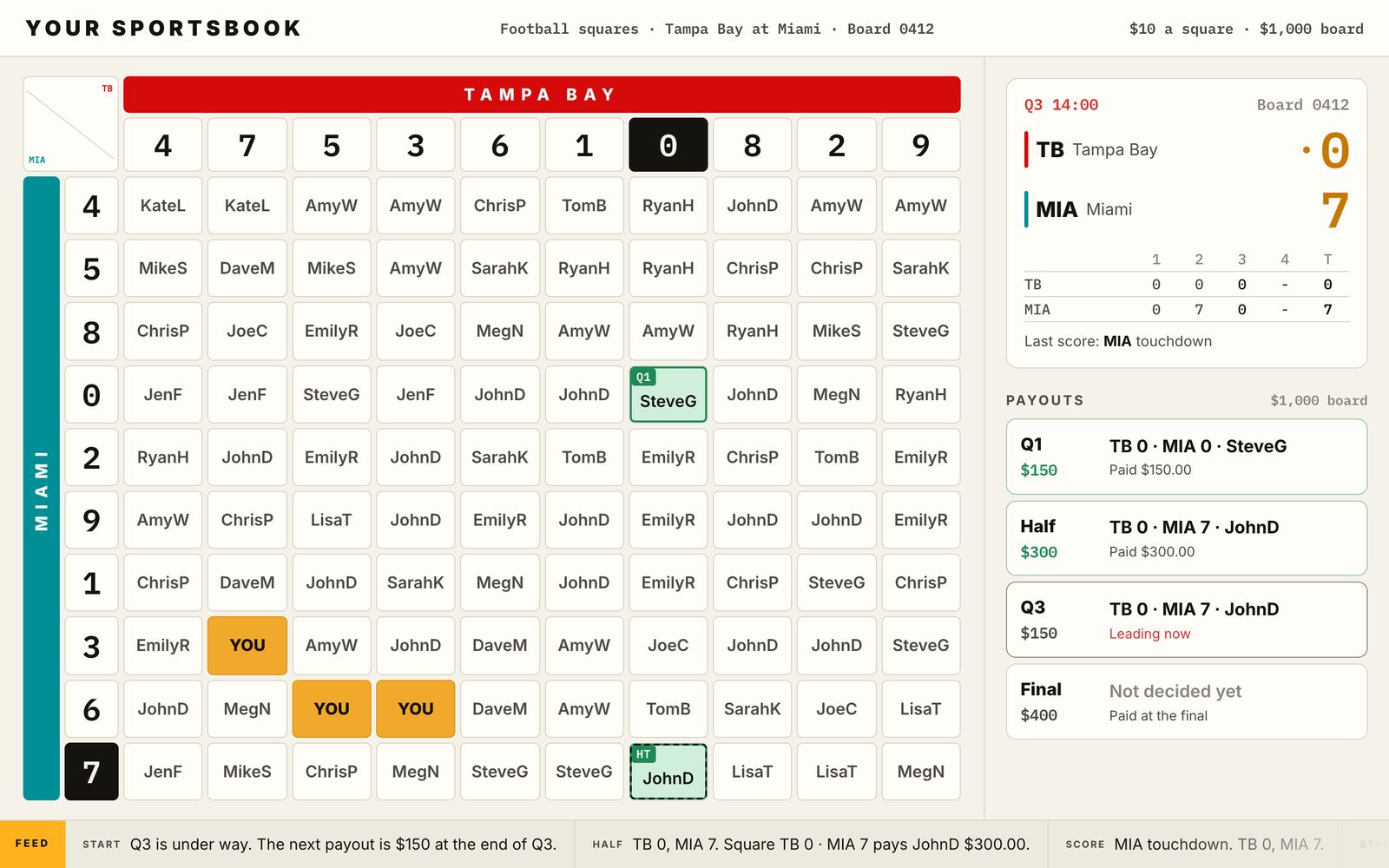Click YOU square in Tampa Bay column 5
This screenshot has width=1389, height=868.
click(332, 708)
